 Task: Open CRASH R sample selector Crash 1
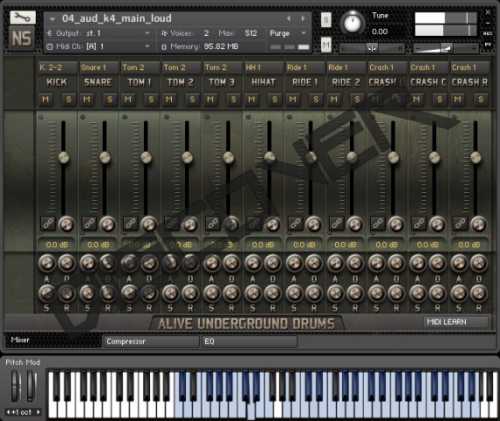pyautogui.click(x=469, y=68)
